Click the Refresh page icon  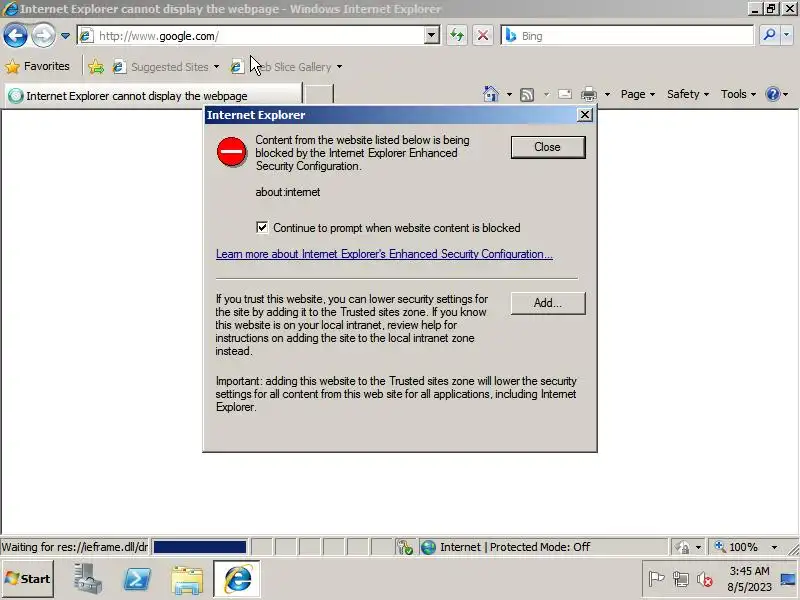coord(457,36)
